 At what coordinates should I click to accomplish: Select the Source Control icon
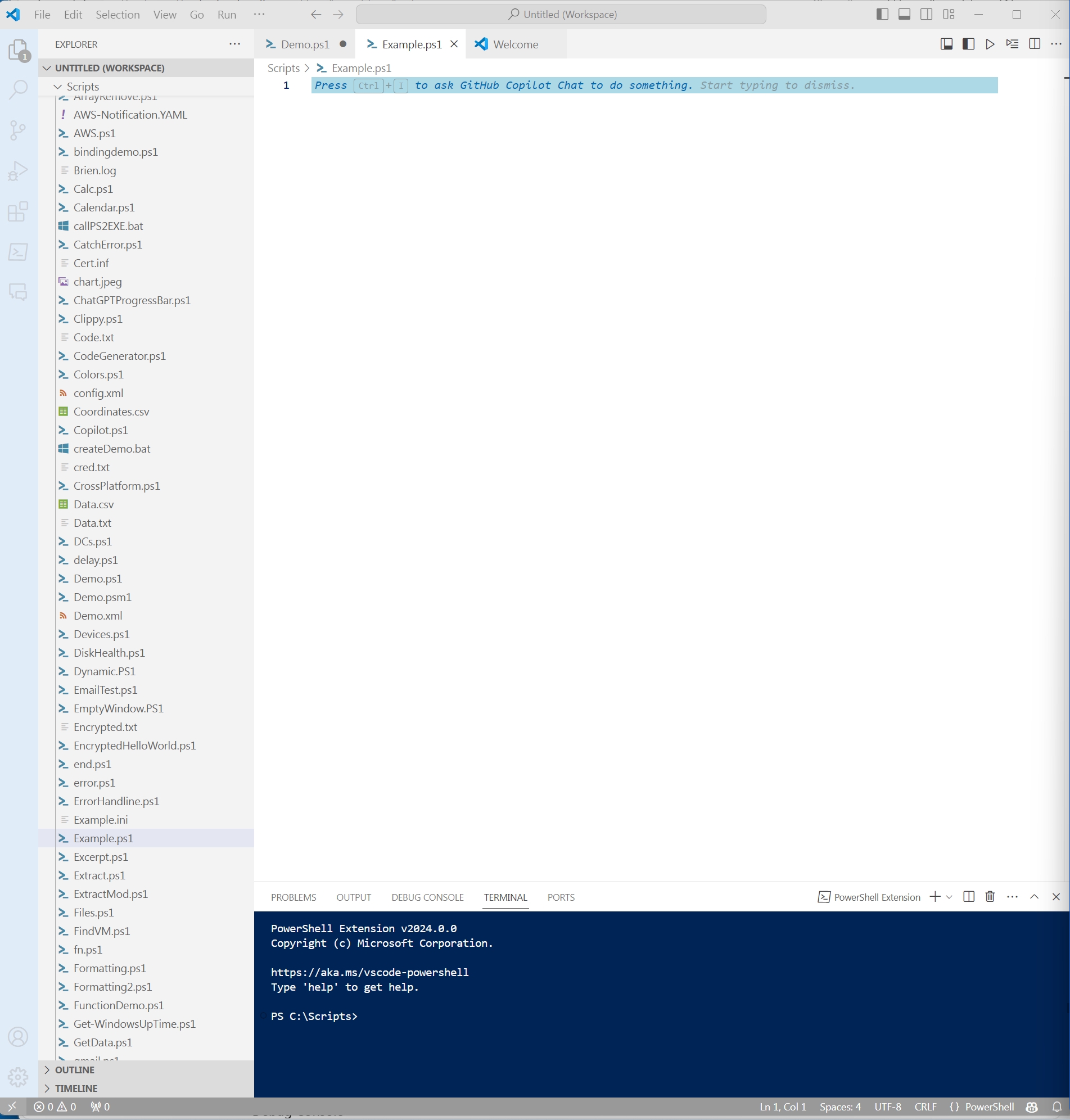click(19, 130)
